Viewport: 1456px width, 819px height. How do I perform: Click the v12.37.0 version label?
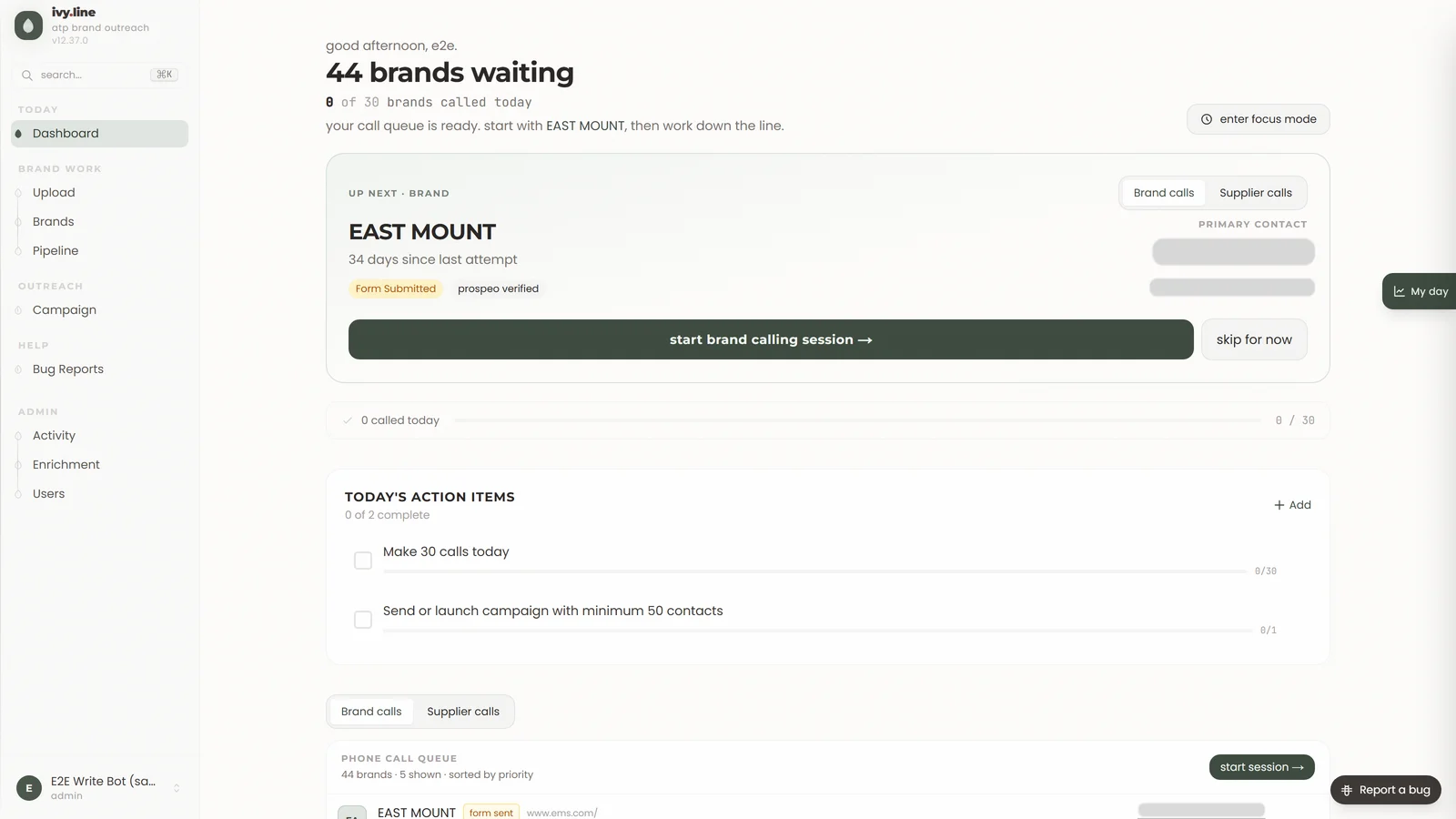point(70,41)
